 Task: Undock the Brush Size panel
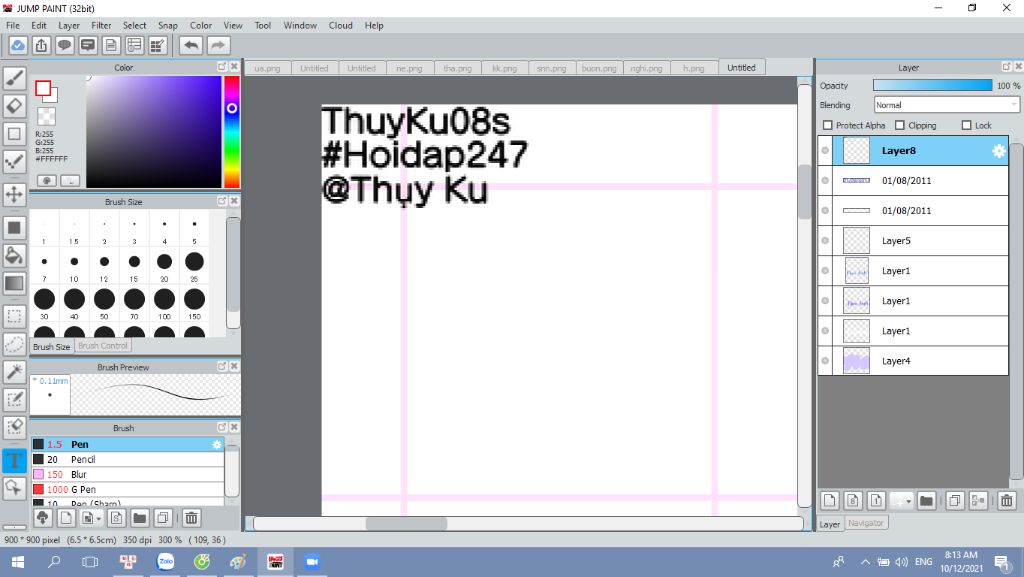(222, 201)
